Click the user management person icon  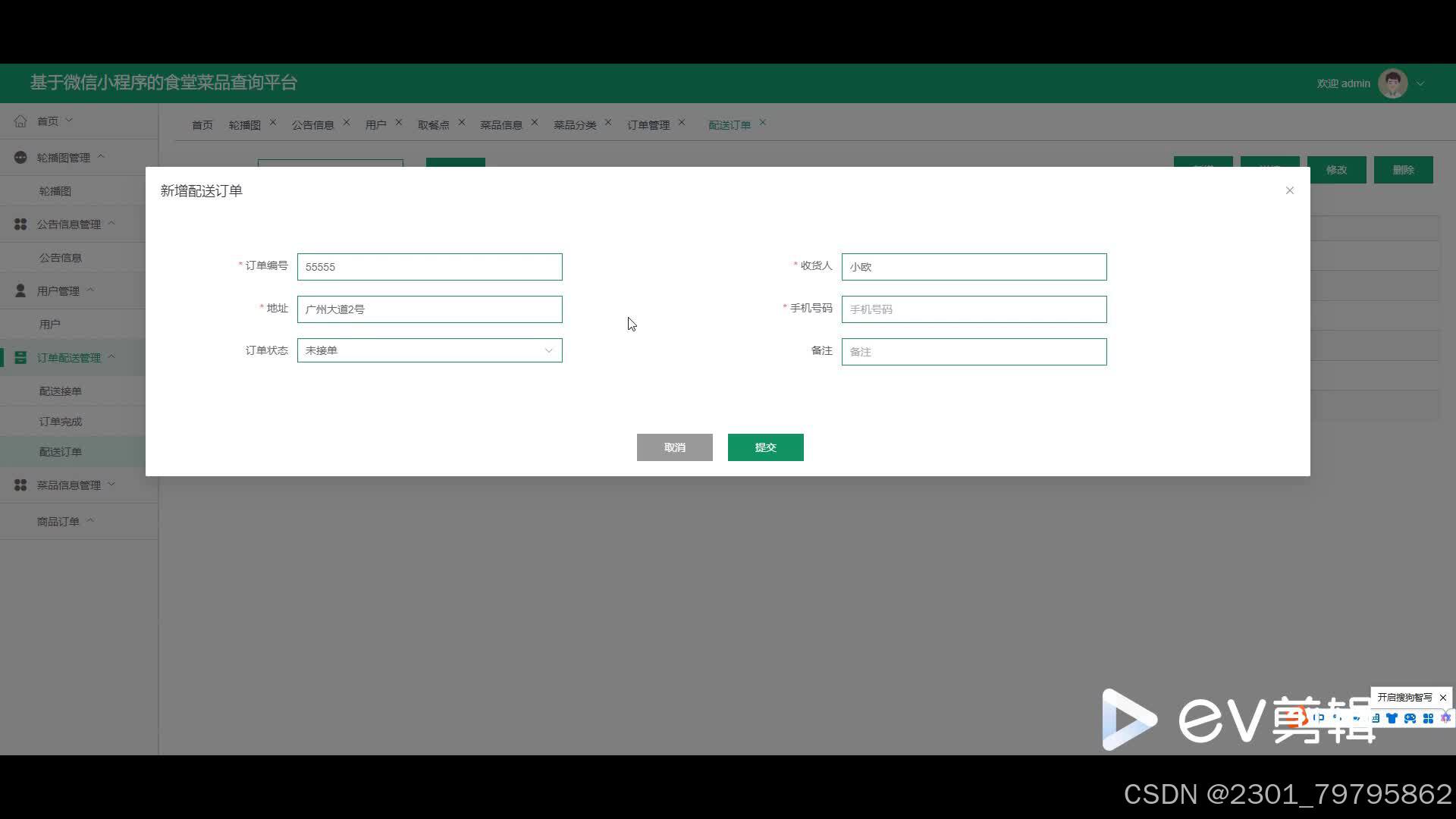(x=20, y=290)
